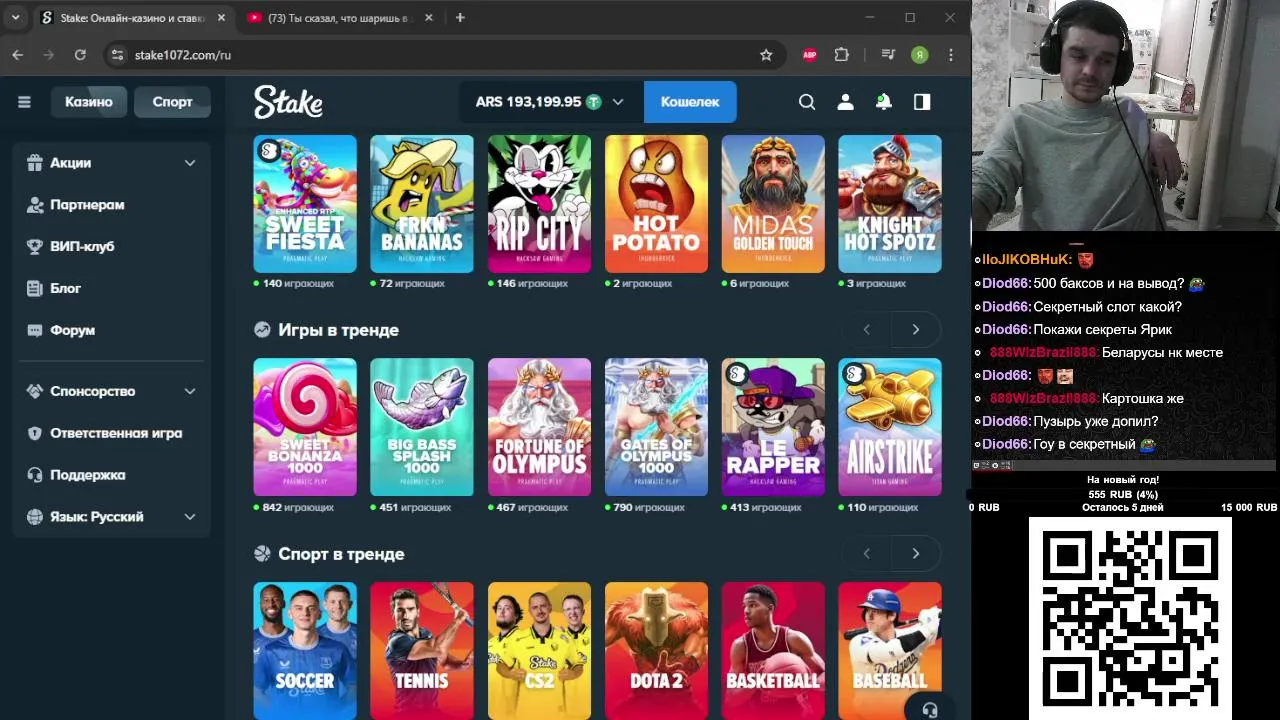Viewport: 1280px width, 720px height.
Task: Click the browser back arrow
Action: point(17,55)
